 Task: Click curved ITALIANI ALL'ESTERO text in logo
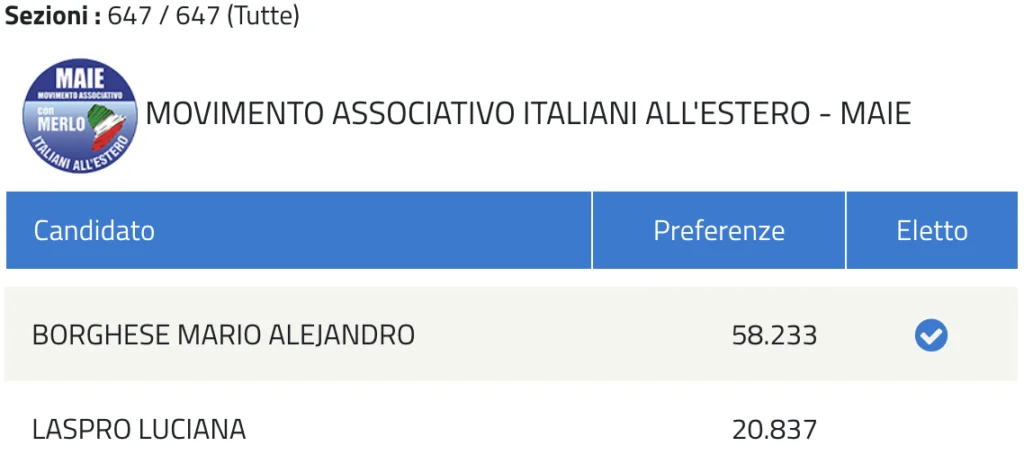80,157
